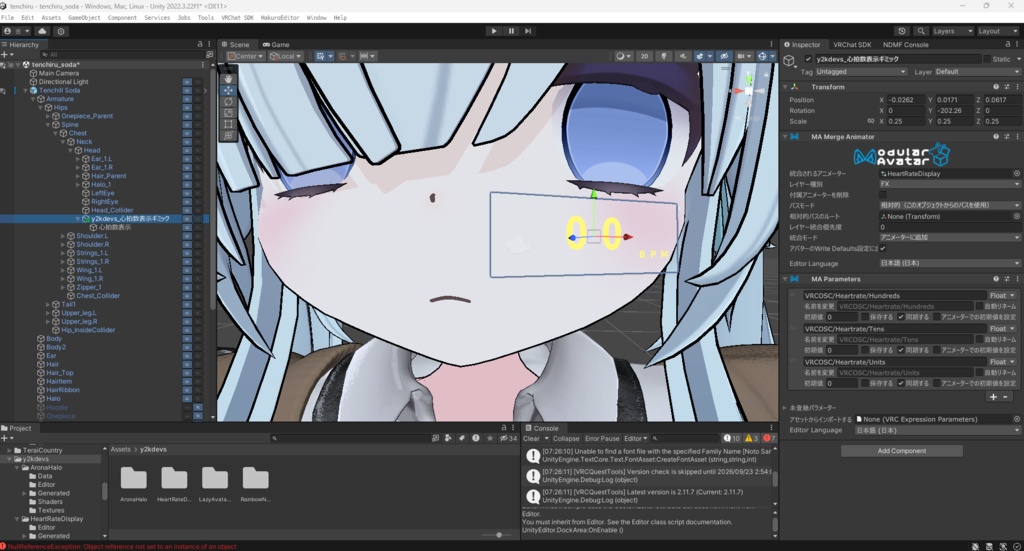Open the GameObject menu
The width and height of the screenshot is (1024, 551).
[84, 18]
